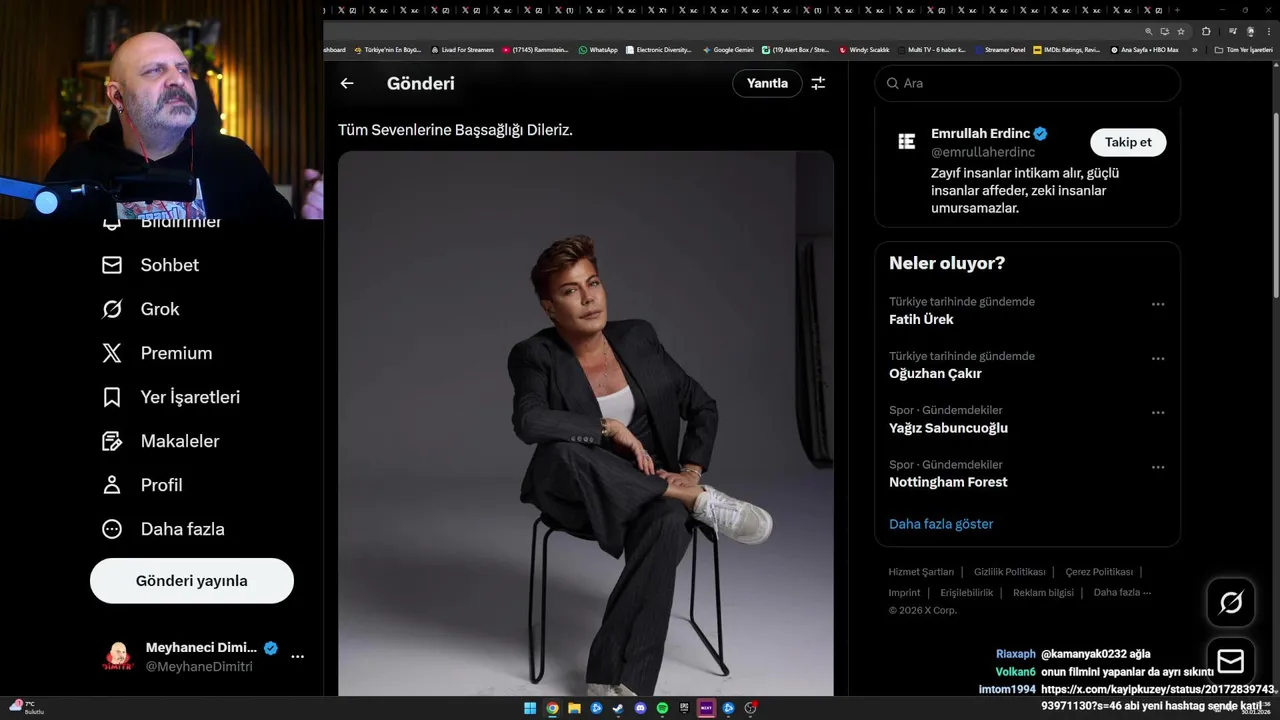Open options for Fatih Ürek trend
The width and height of the screenshot is (1280, 720).
[x=1158, y=304]
